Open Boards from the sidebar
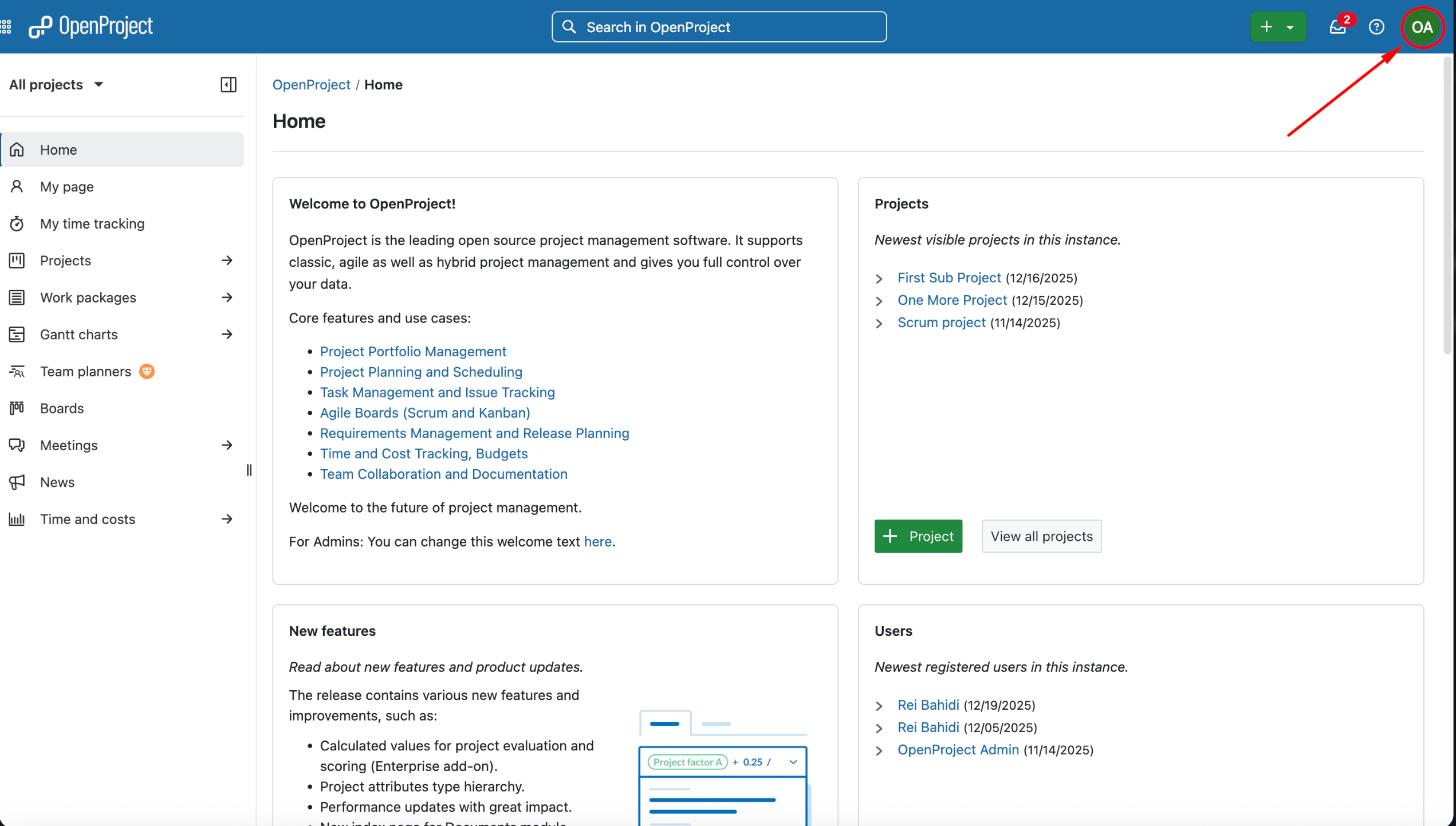1456x826 pixels. (x=123, y=408)
